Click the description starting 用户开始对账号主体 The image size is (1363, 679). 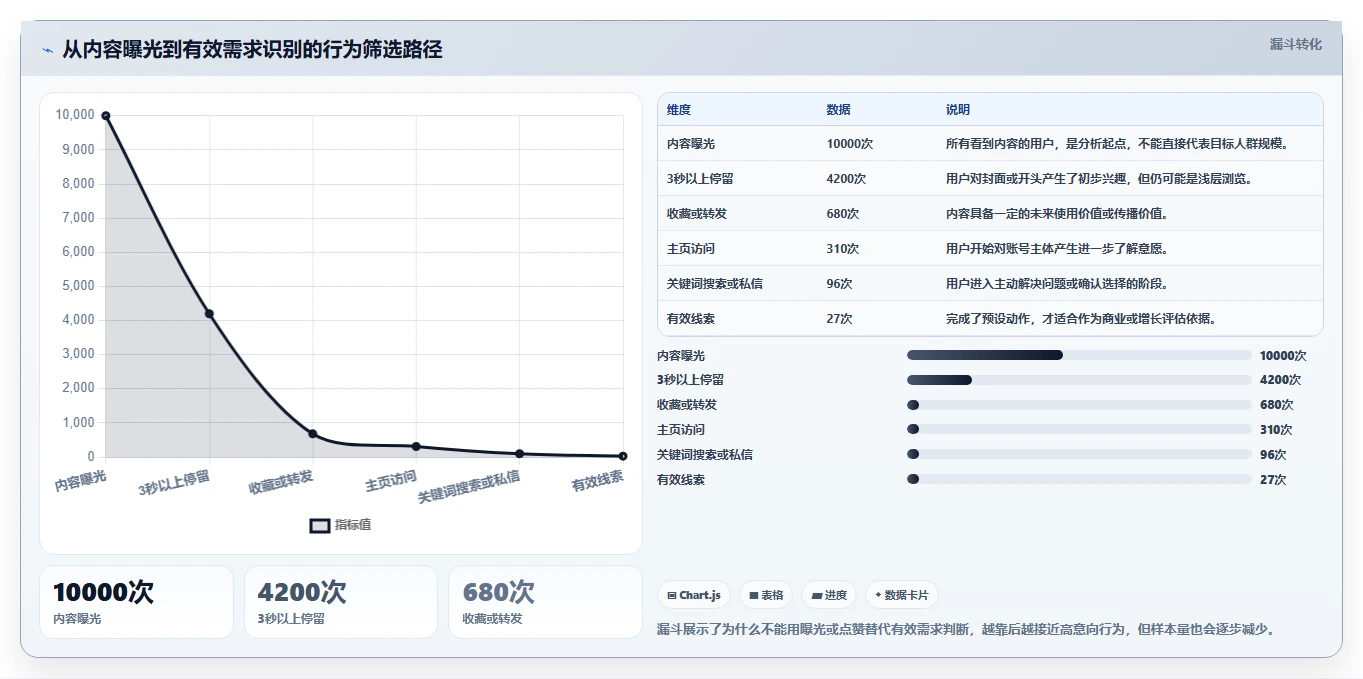pyautogui.click(x=1057, y=249)
